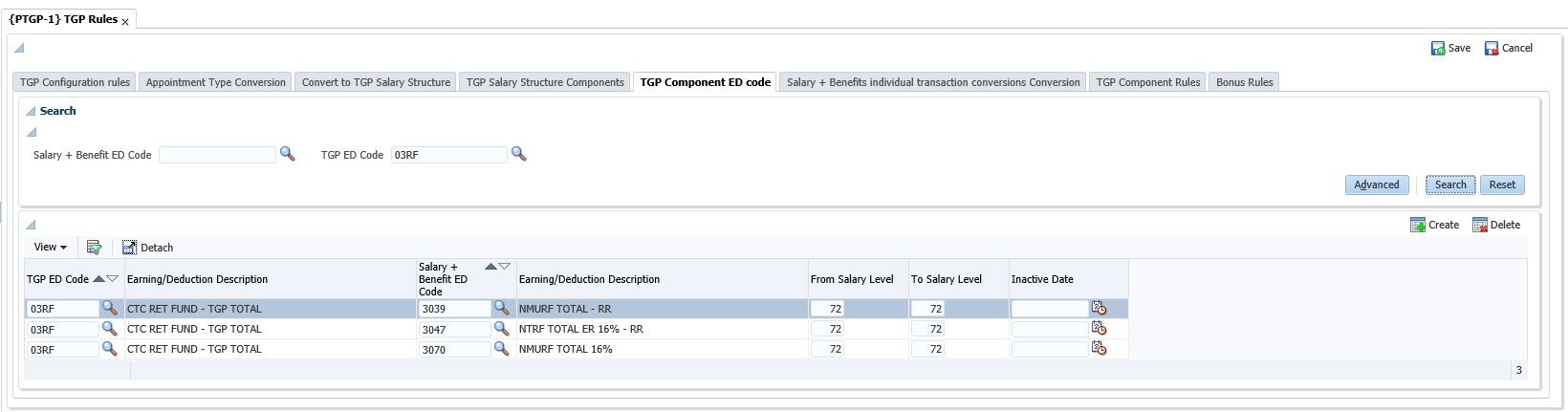
Task: Open lookup for Salary + Benefit ED Code search field
Action: 287,154
